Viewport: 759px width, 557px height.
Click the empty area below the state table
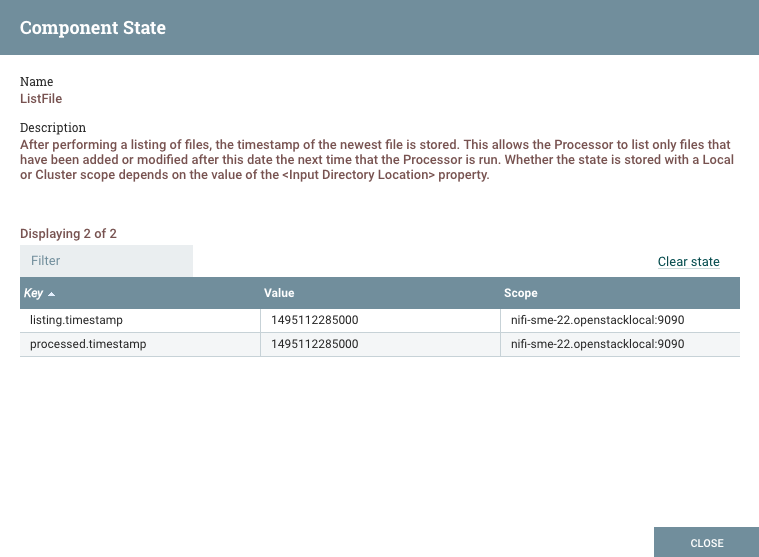[x=379, y=440]
